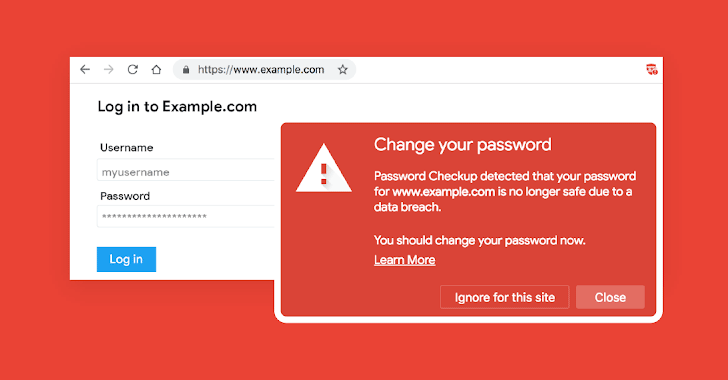Click the browser forward arrow

(109, 70)
